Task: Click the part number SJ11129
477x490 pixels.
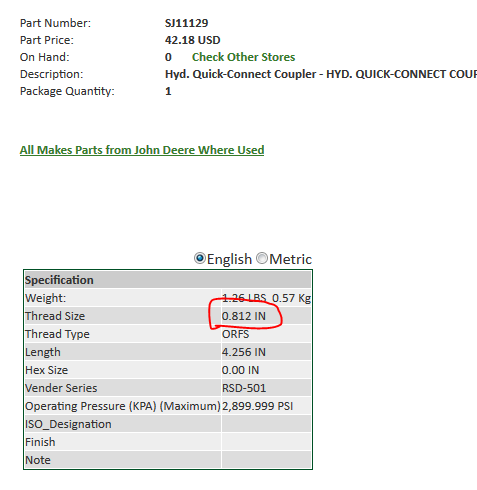Action: coord(186,23)
